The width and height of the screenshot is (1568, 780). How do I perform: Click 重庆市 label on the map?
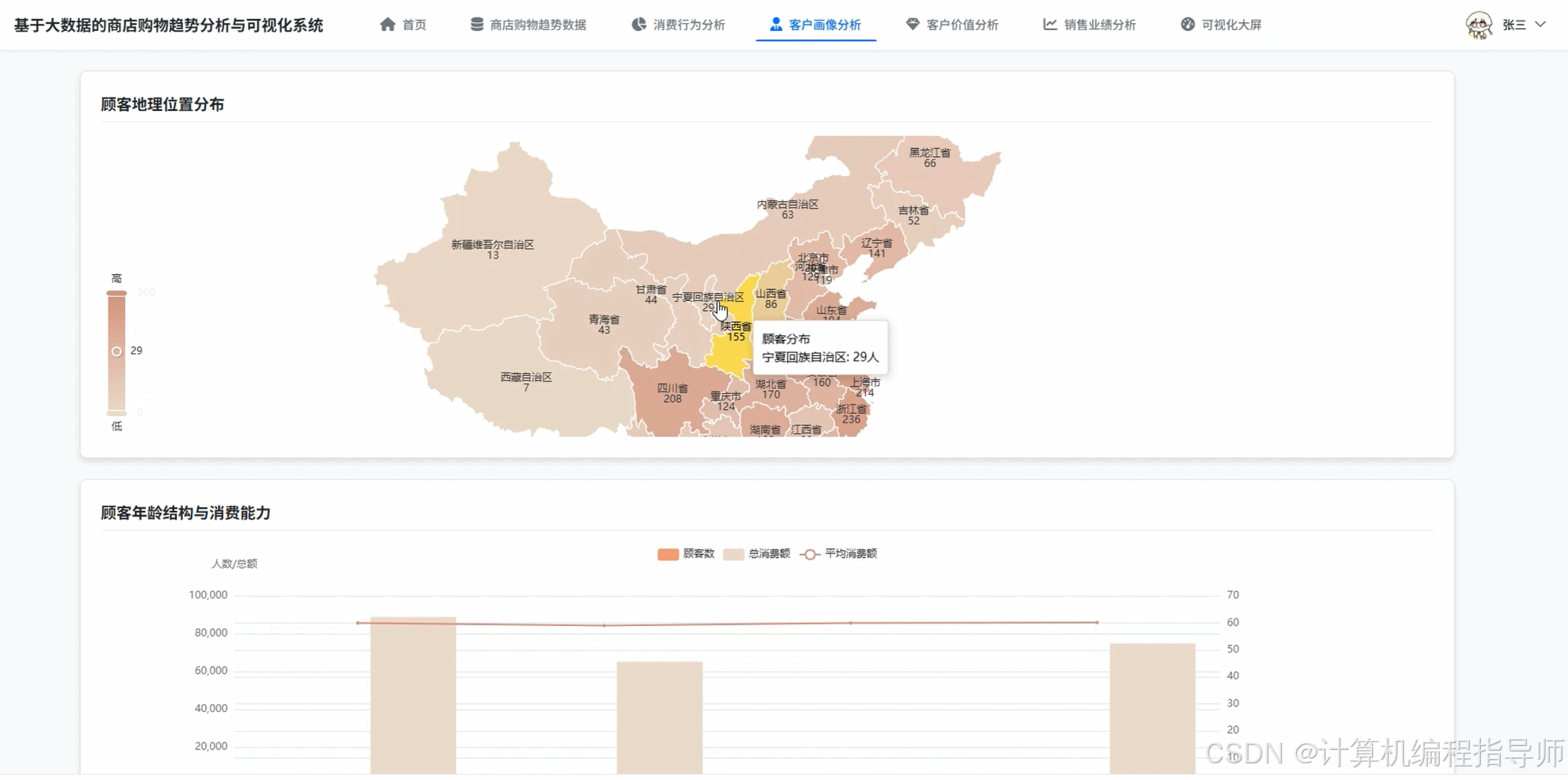726,401
